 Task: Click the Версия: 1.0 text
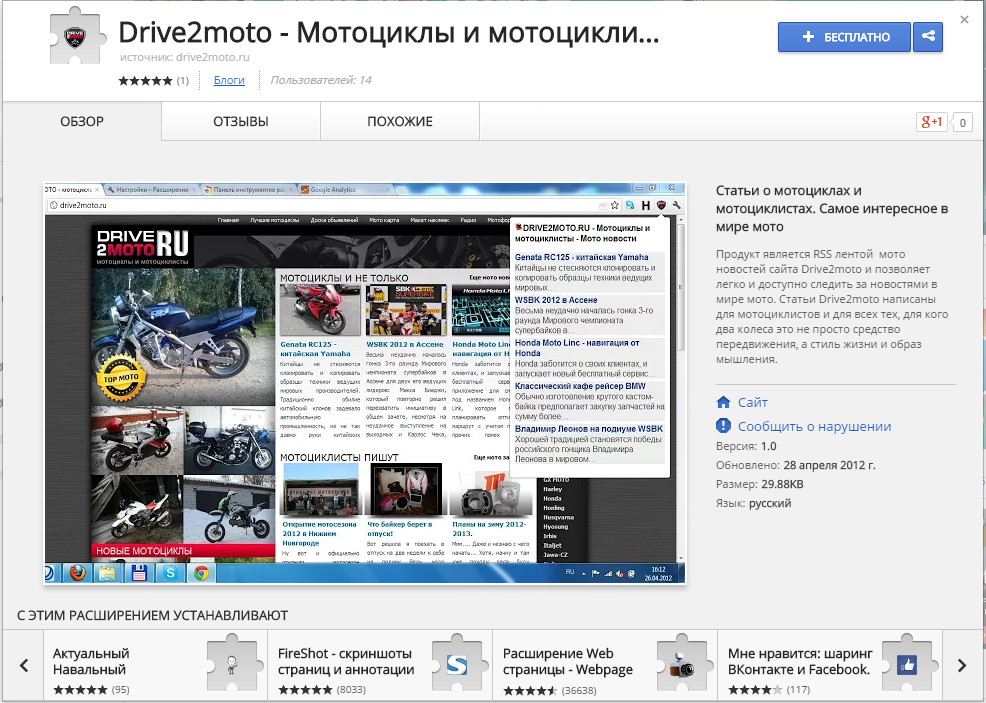(x=746, y=446)
